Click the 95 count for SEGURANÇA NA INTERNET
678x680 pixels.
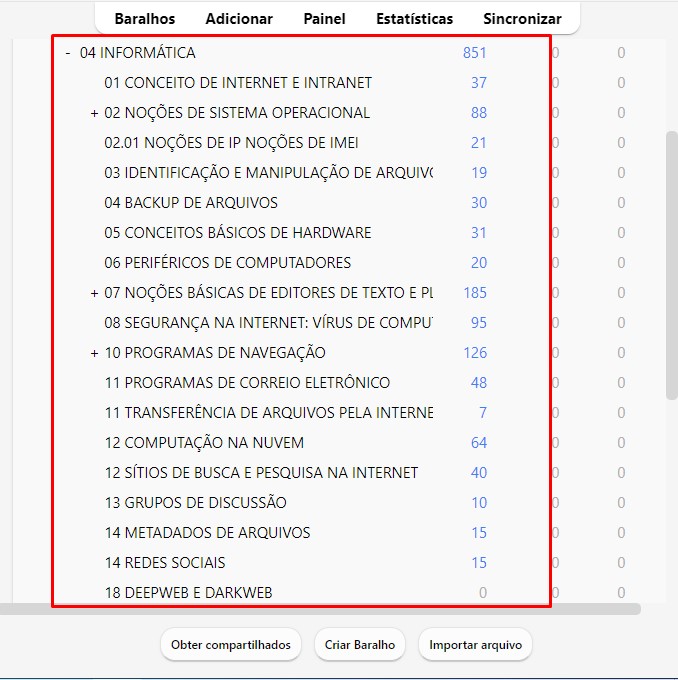point(479,323)
